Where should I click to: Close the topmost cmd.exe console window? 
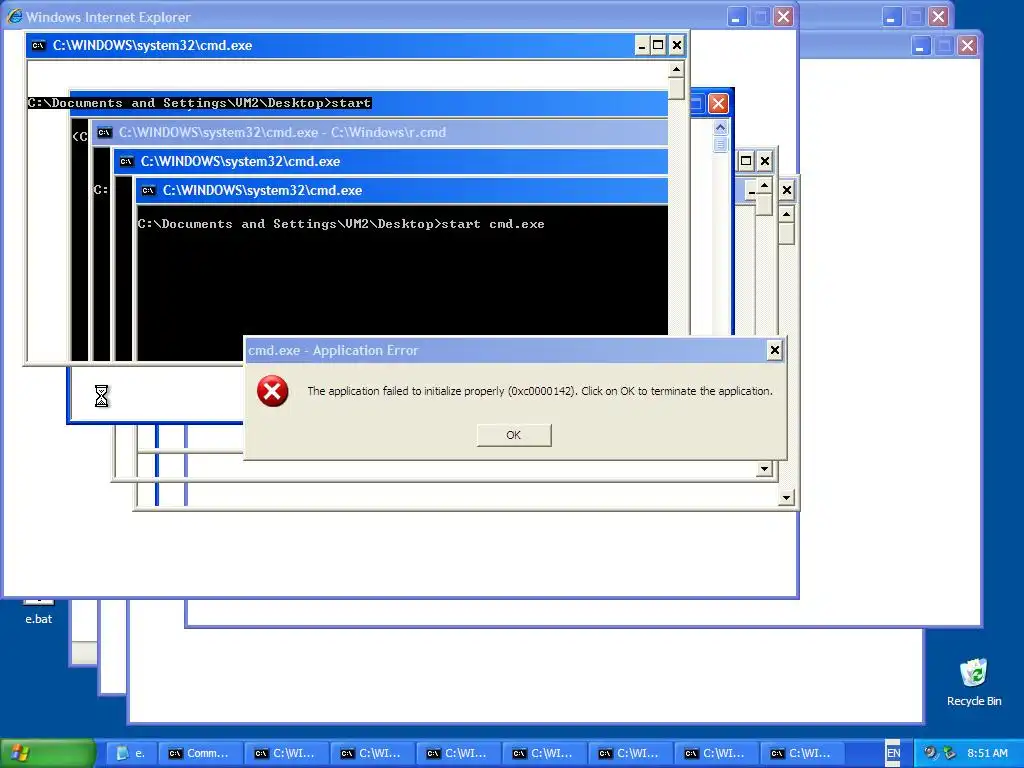(x=677, y=45)
